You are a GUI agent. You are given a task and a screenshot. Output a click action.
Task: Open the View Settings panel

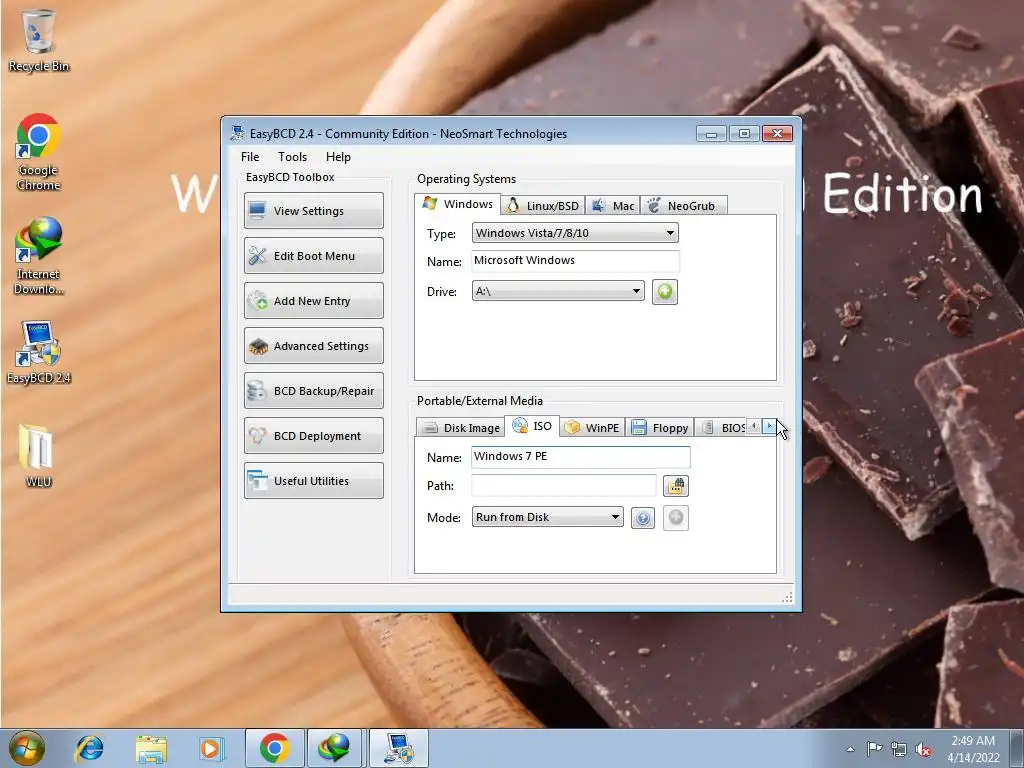[x=313, y=210]
